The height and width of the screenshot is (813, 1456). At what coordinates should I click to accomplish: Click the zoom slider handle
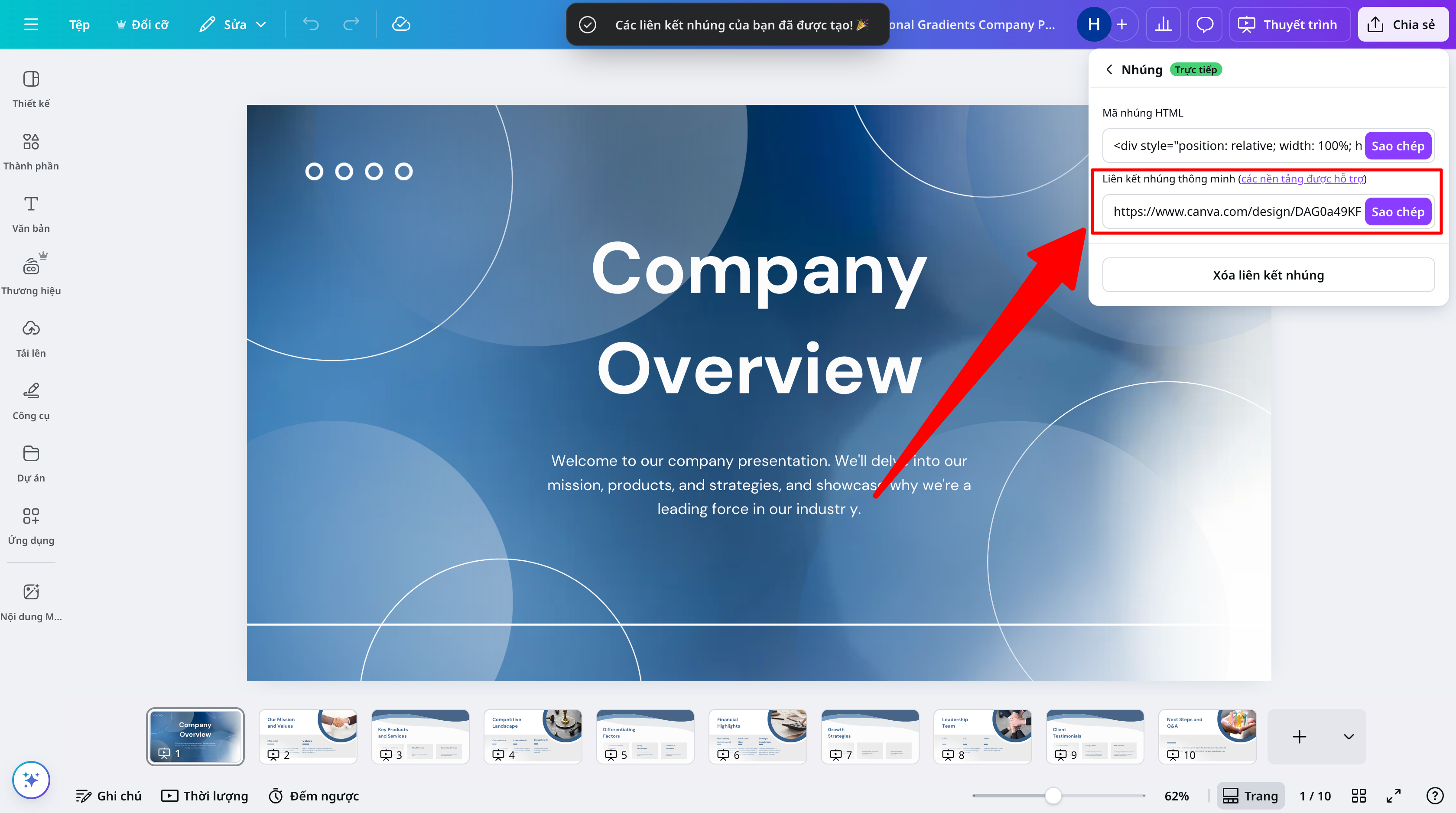[1053, 796]
